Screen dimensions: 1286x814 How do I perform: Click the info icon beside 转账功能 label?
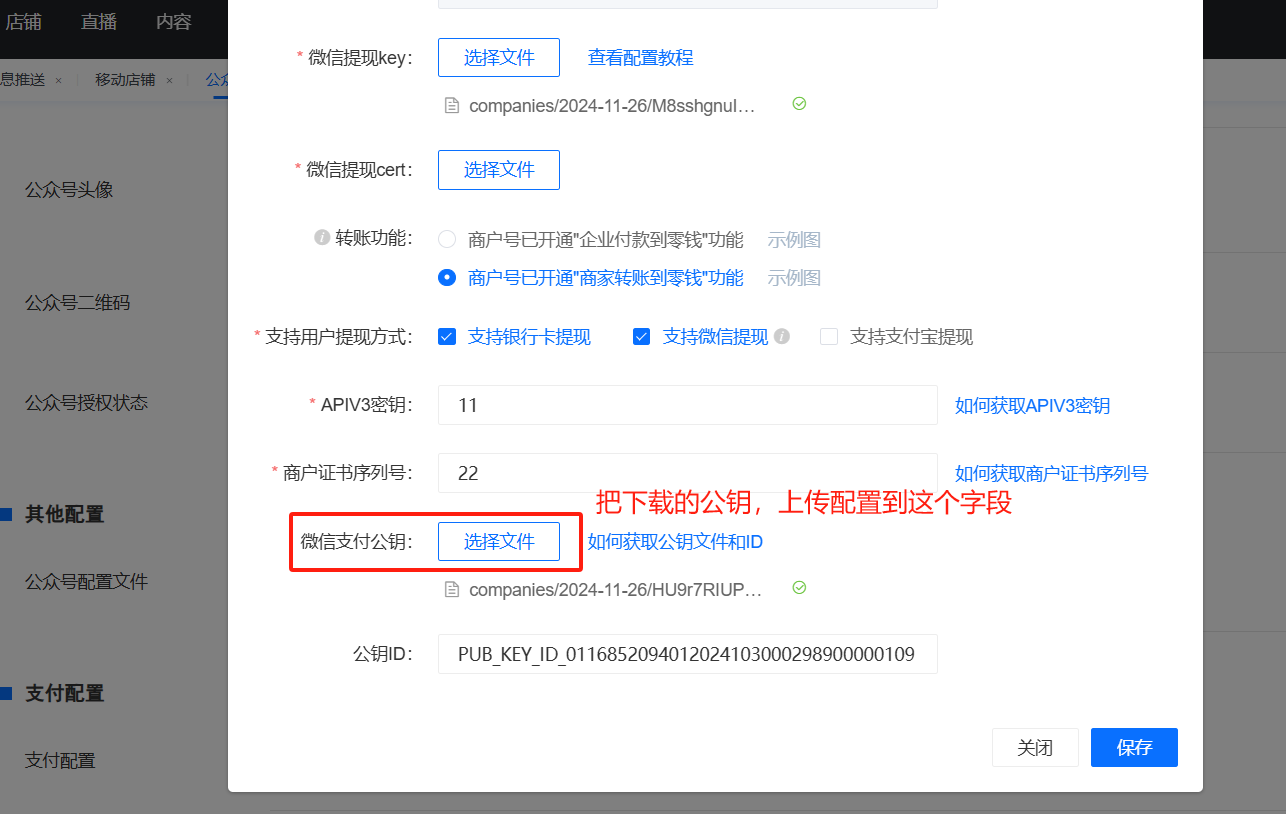coord(322,238)
